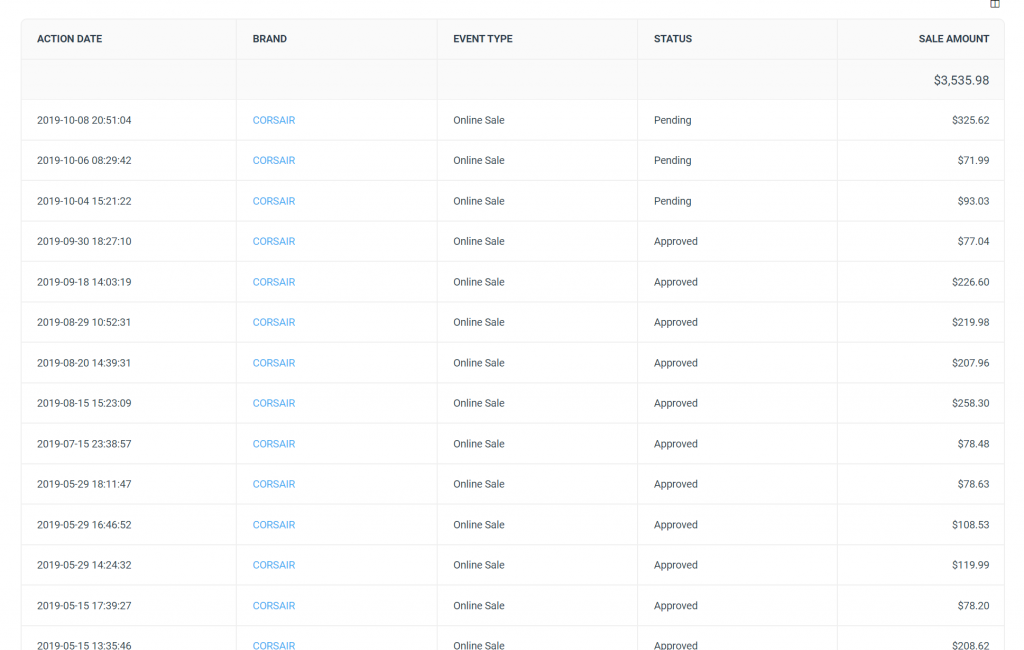Click the sale amount $226.60
The image size is (1024, 650).
point(970,282)
